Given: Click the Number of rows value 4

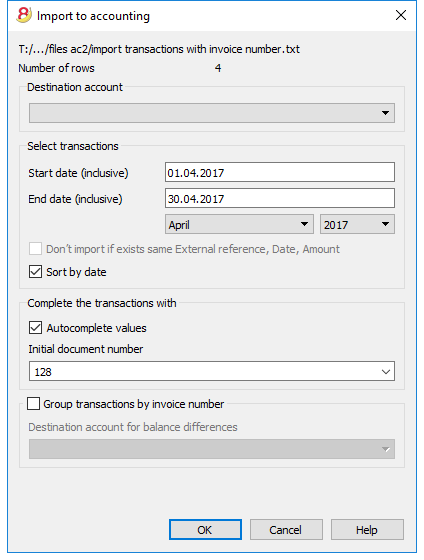Looking at the screenshot, I should (218, 68).
